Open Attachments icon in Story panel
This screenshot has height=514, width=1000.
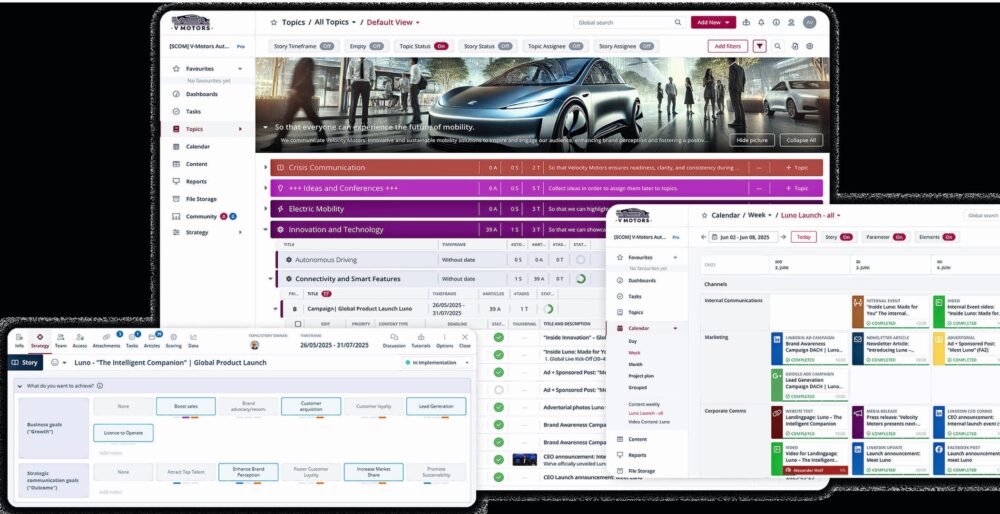pyautogui.click(x=106, y=337)
